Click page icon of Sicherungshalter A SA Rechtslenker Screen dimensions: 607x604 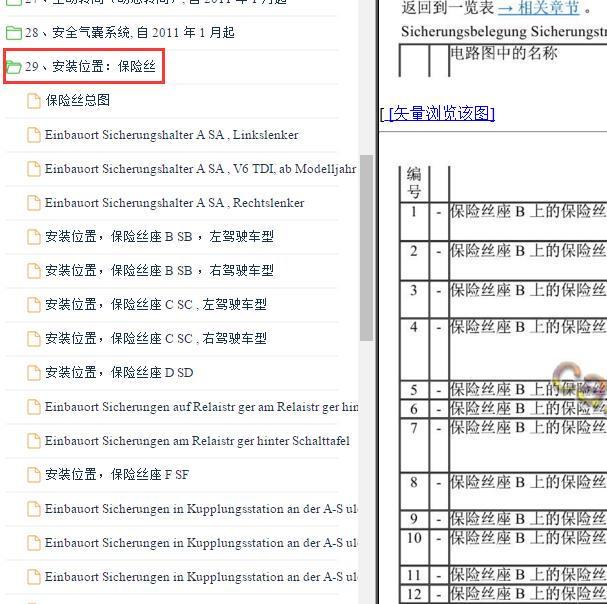(34, 203)
